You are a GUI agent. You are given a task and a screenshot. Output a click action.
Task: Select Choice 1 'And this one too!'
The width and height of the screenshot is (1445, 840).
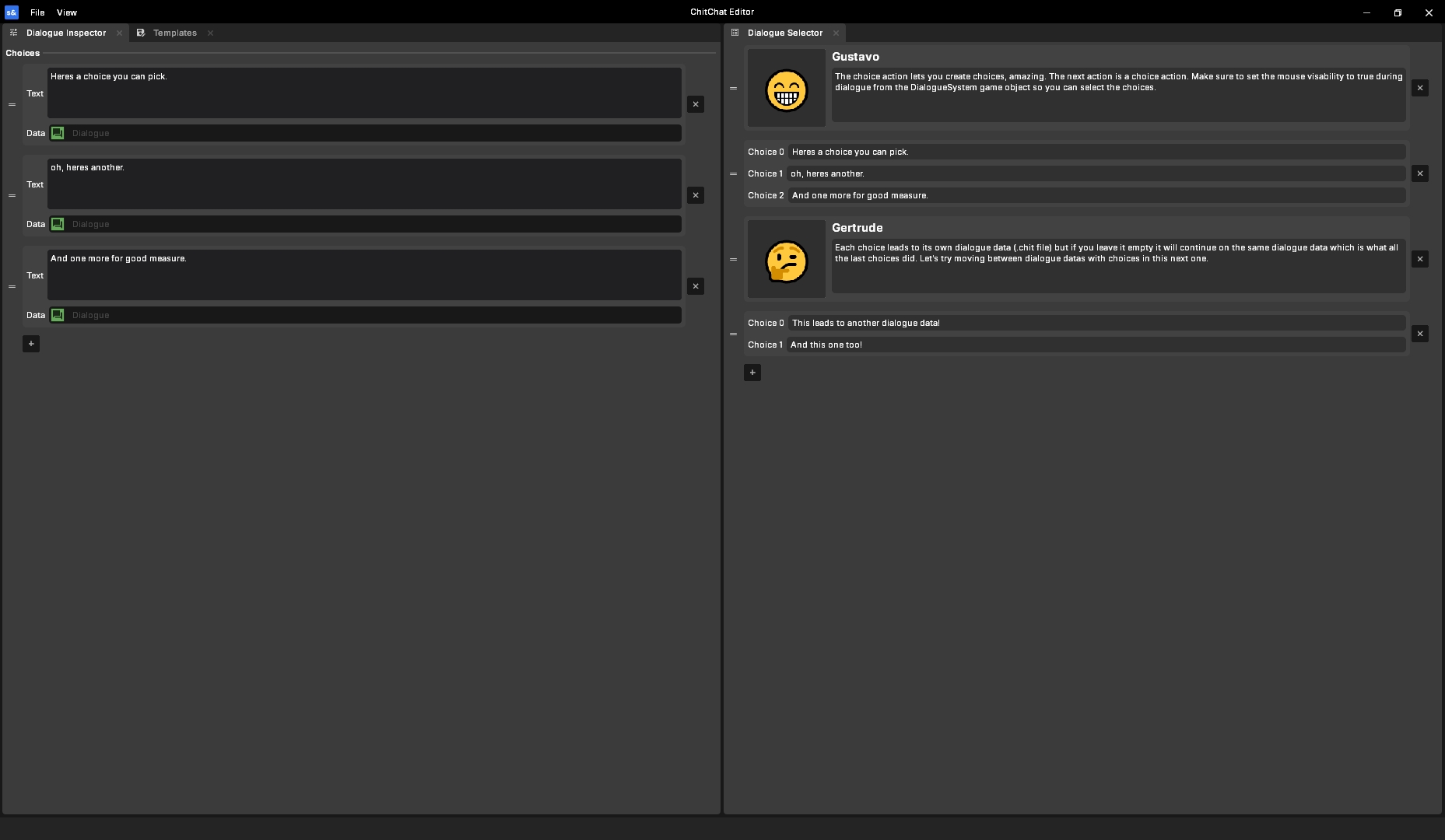(1097, 345)
